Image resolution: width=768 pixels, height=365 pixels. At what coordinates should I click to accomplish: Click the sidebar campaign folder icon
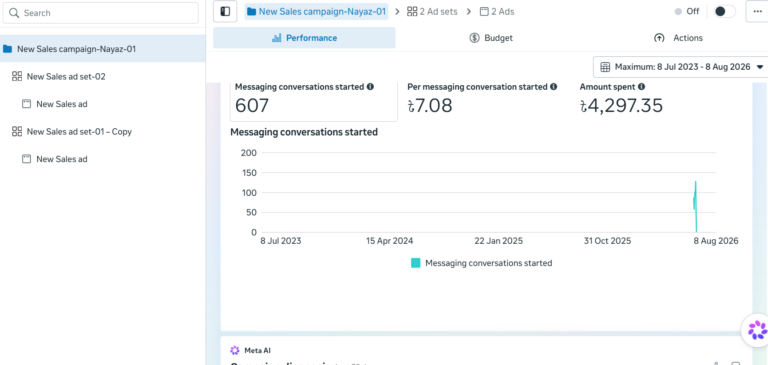coord(7,49)
